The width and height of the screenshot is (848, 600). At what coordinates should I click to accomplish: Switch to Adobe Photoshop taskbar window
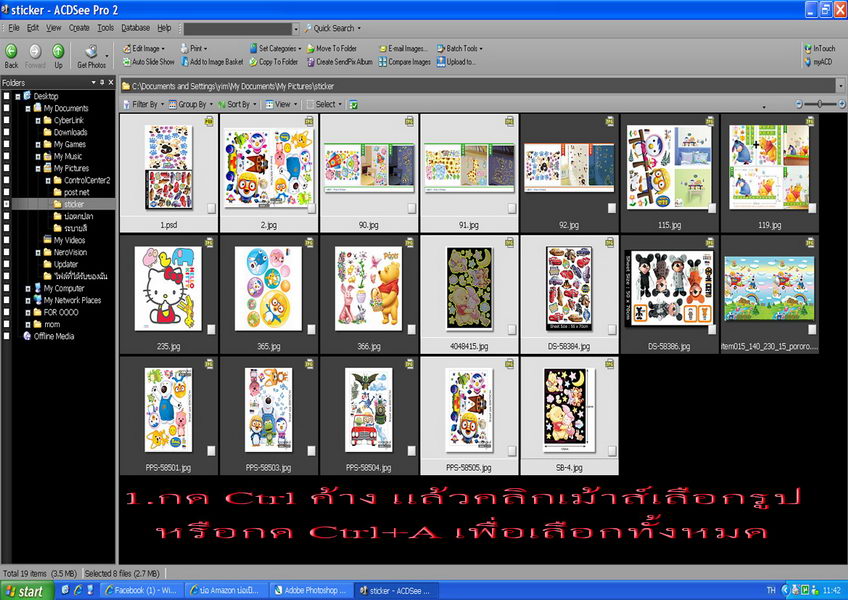(311, 590)
